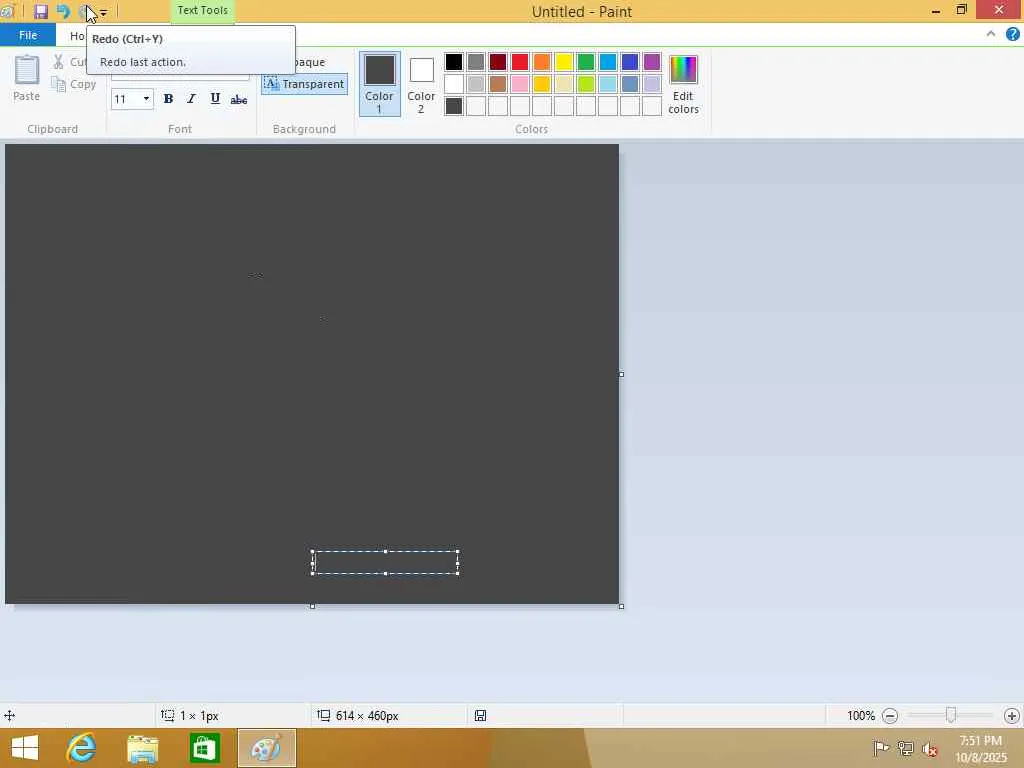This screenshot has width=1024, height=768.
Task: Select the lime green color swatch
Action: 586,84
